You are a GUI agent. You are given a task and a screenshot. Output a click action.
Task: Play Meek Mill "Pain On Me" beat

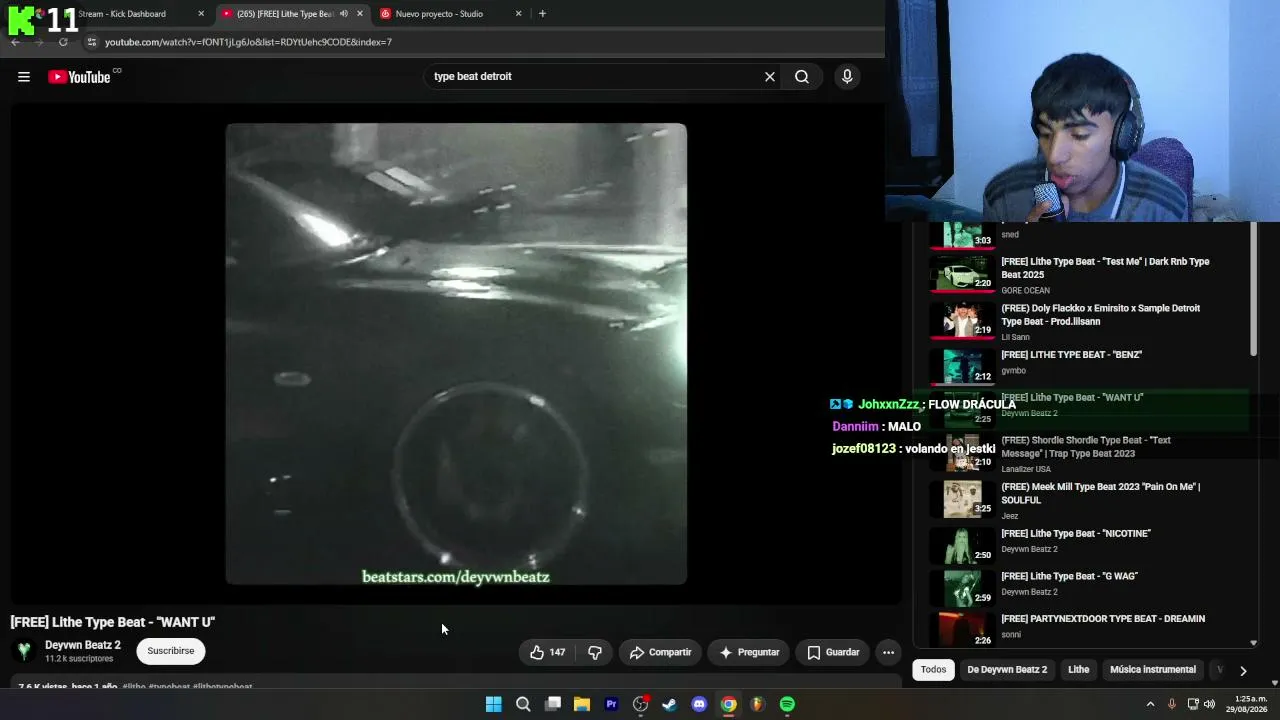tap(1090, 500)
